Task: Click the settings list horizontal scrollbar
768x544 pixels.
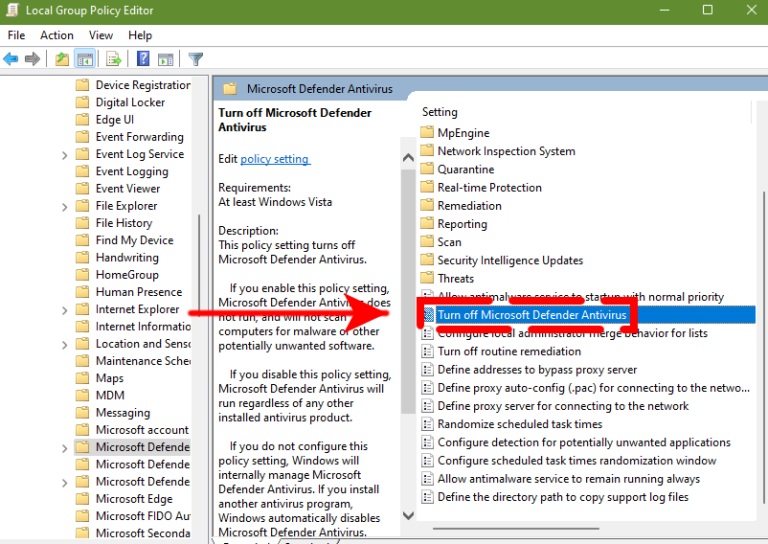Action: 516,529
